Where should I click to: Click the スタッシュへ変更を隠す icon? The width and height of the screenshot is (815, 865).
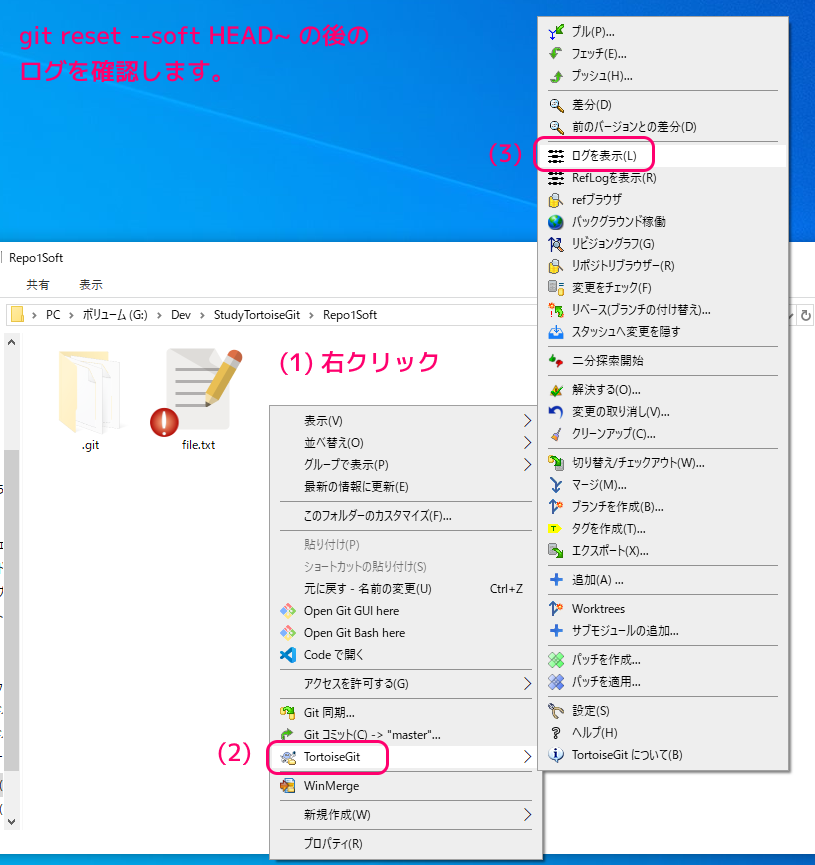pos(556,332)
